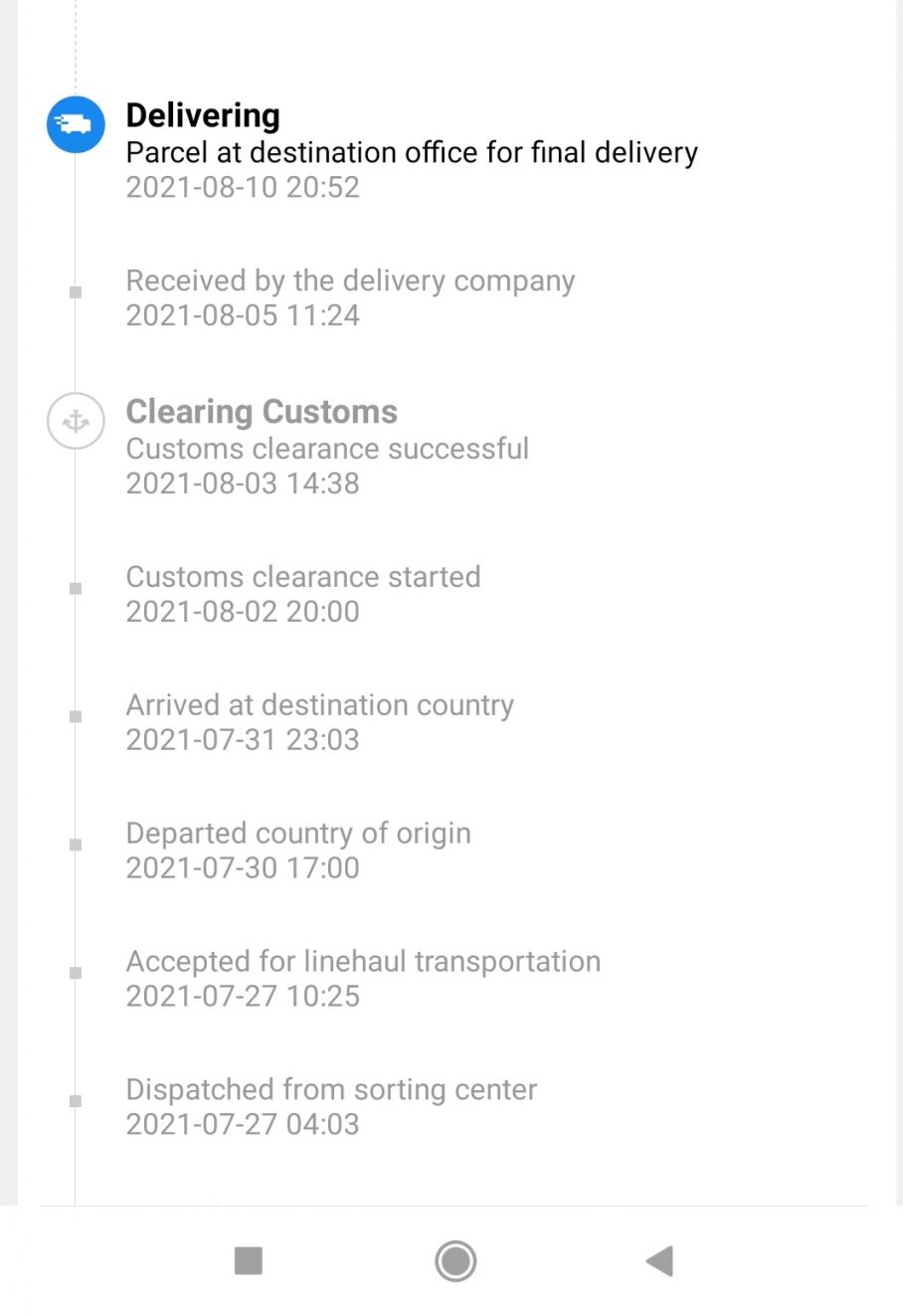
Task: Tap the 'Customs clearance successful' text
Action: pyautogui.click(x=327, y=449)
